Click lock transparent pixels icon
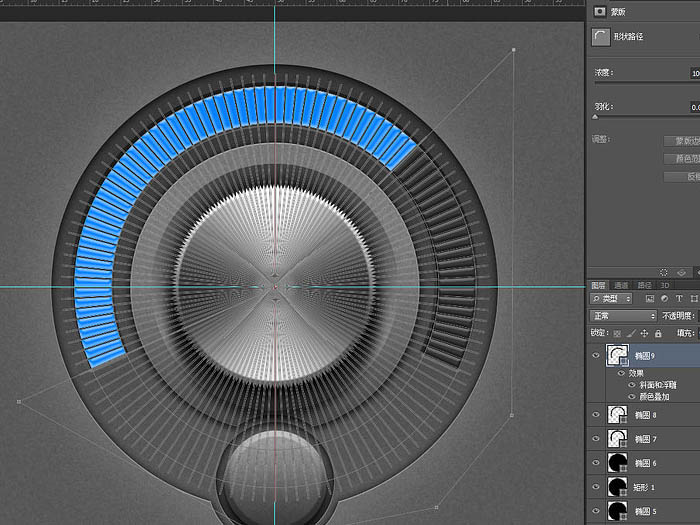This screenshot has height=525, width=700. click(617, 333)
